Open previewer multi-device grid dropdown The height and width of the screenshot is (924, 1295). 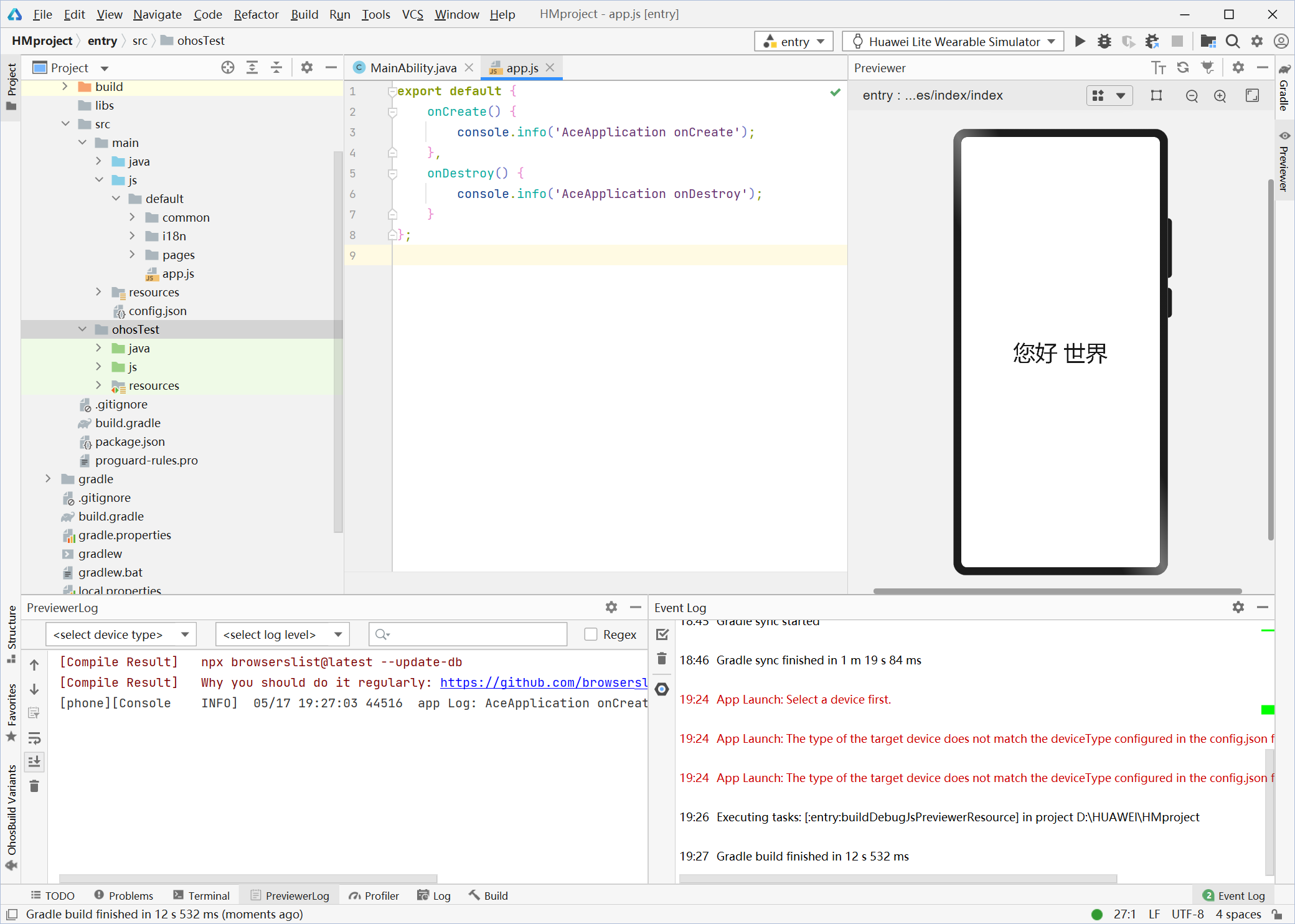click(1109, 96)
